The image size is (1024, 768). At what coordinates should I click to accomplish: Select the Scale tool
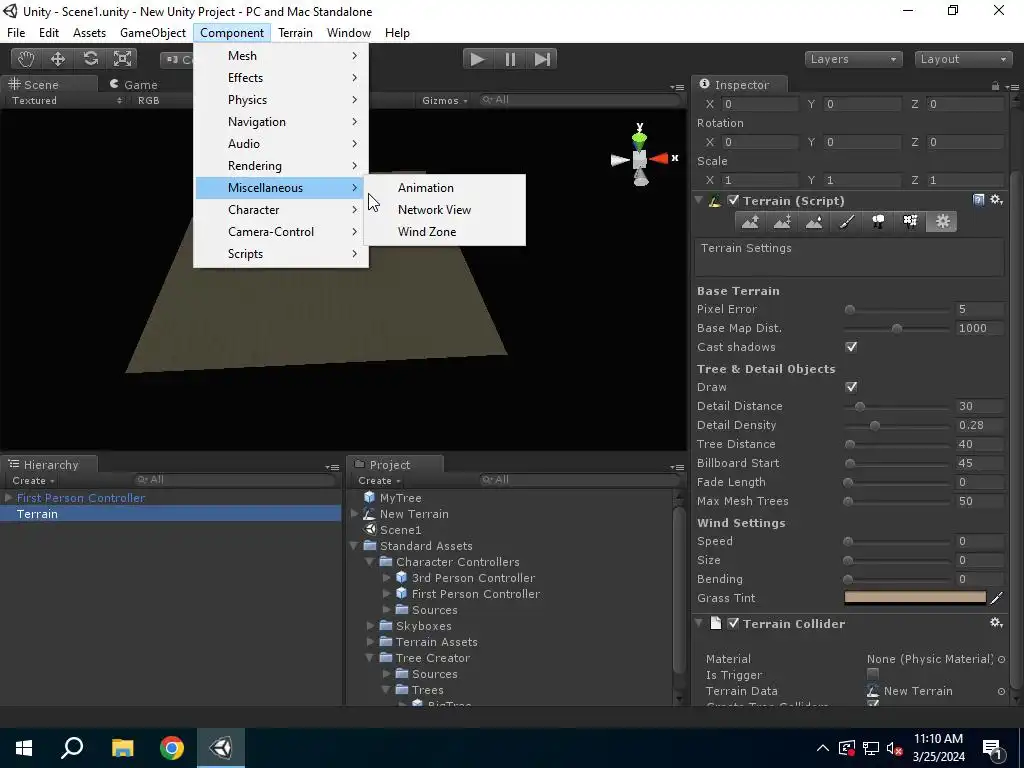(x=122, y=59)
